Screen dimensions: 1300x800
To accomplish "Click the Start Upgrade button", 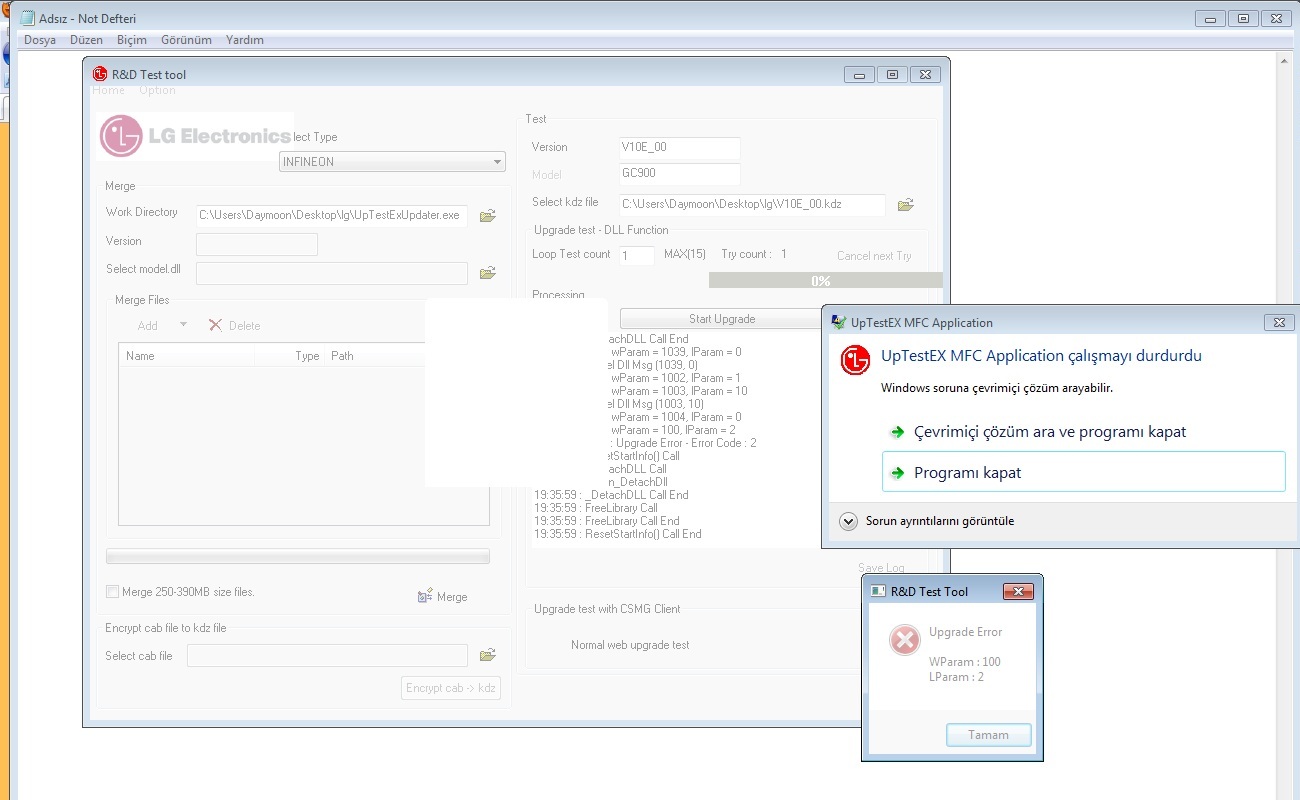I will [721, 319].
